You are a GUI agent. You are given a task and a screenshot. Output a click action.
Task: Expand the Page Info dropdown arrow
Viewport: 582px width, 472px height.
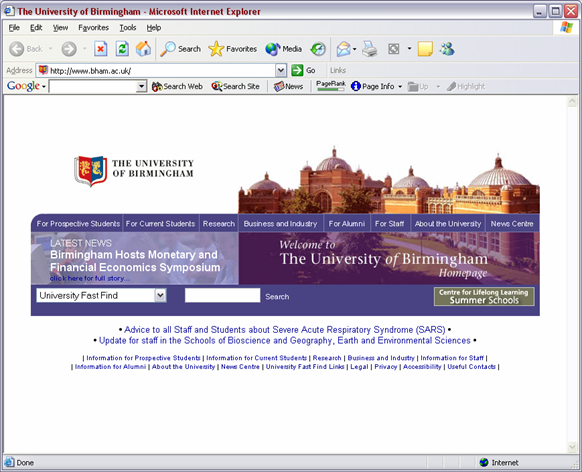pos(400,86)
